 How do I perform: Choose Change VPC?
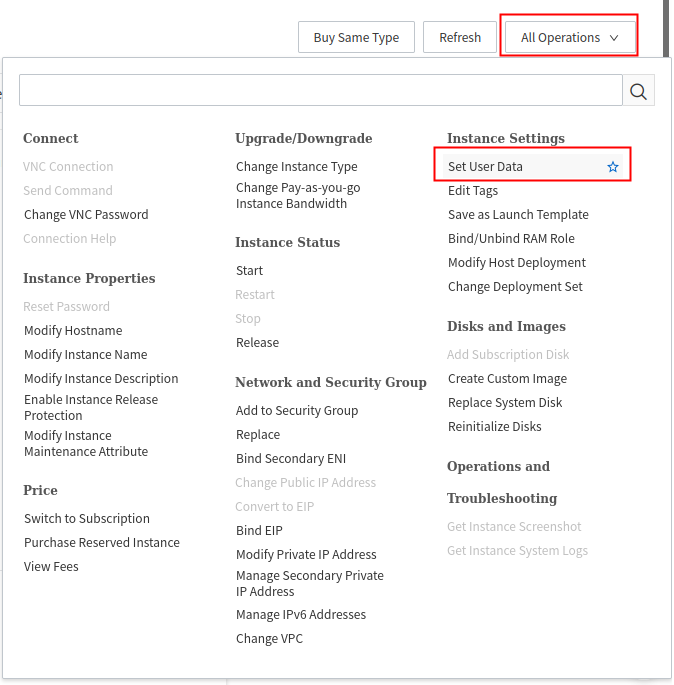pyautogui.click(x=269, y=639)
